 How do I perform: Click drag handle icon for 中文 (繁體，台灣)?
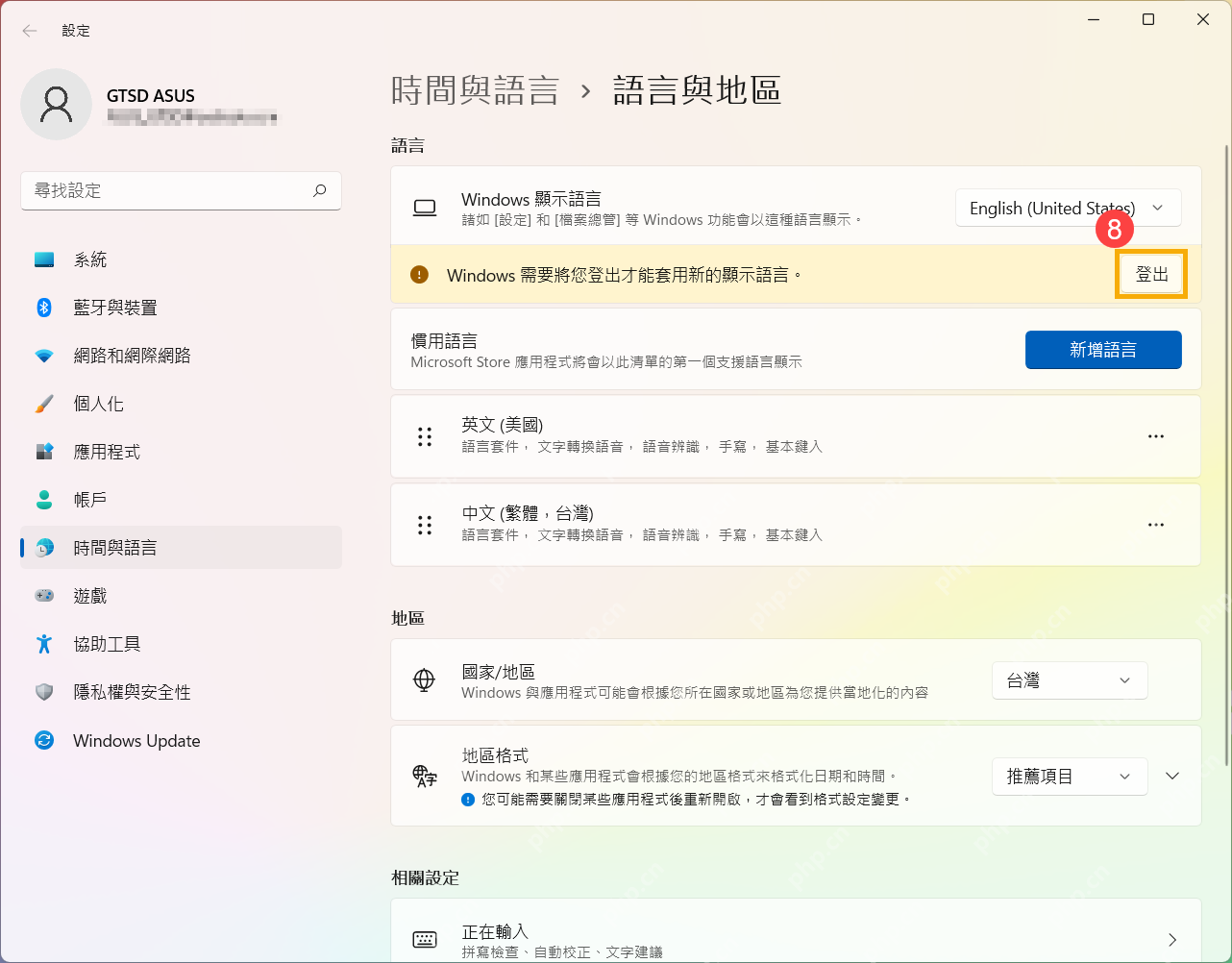click(x=425, y=525)
